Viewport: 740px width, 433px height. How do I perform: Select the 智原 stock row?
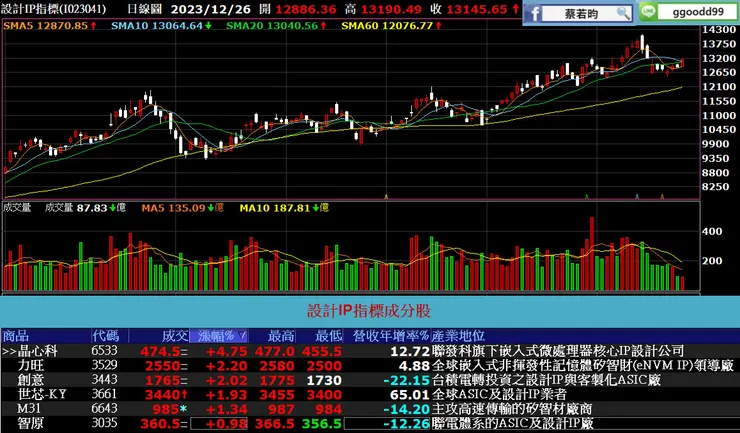tap(370, 423)
